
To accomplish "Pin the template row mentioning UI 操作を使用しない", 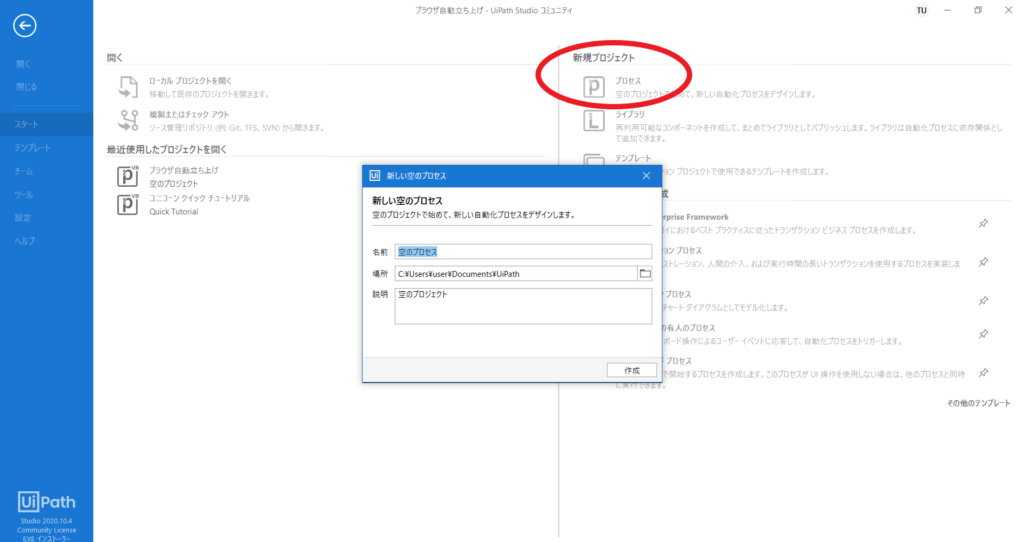I will 983,372.
